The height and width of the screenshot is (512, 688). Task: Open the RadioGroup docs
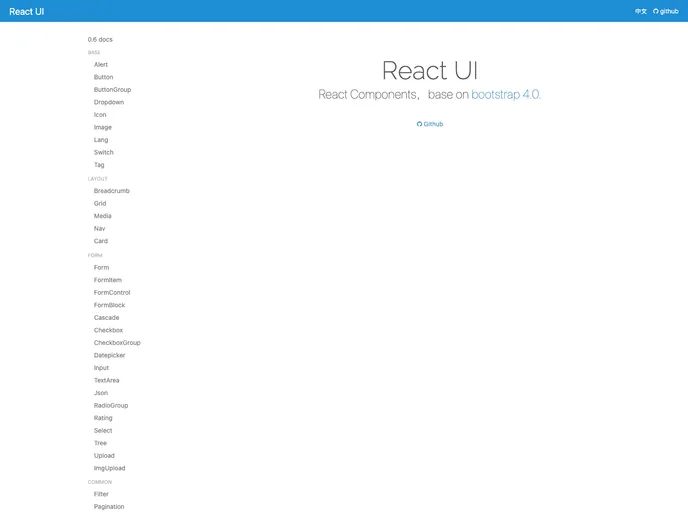(x=111, y=406)
